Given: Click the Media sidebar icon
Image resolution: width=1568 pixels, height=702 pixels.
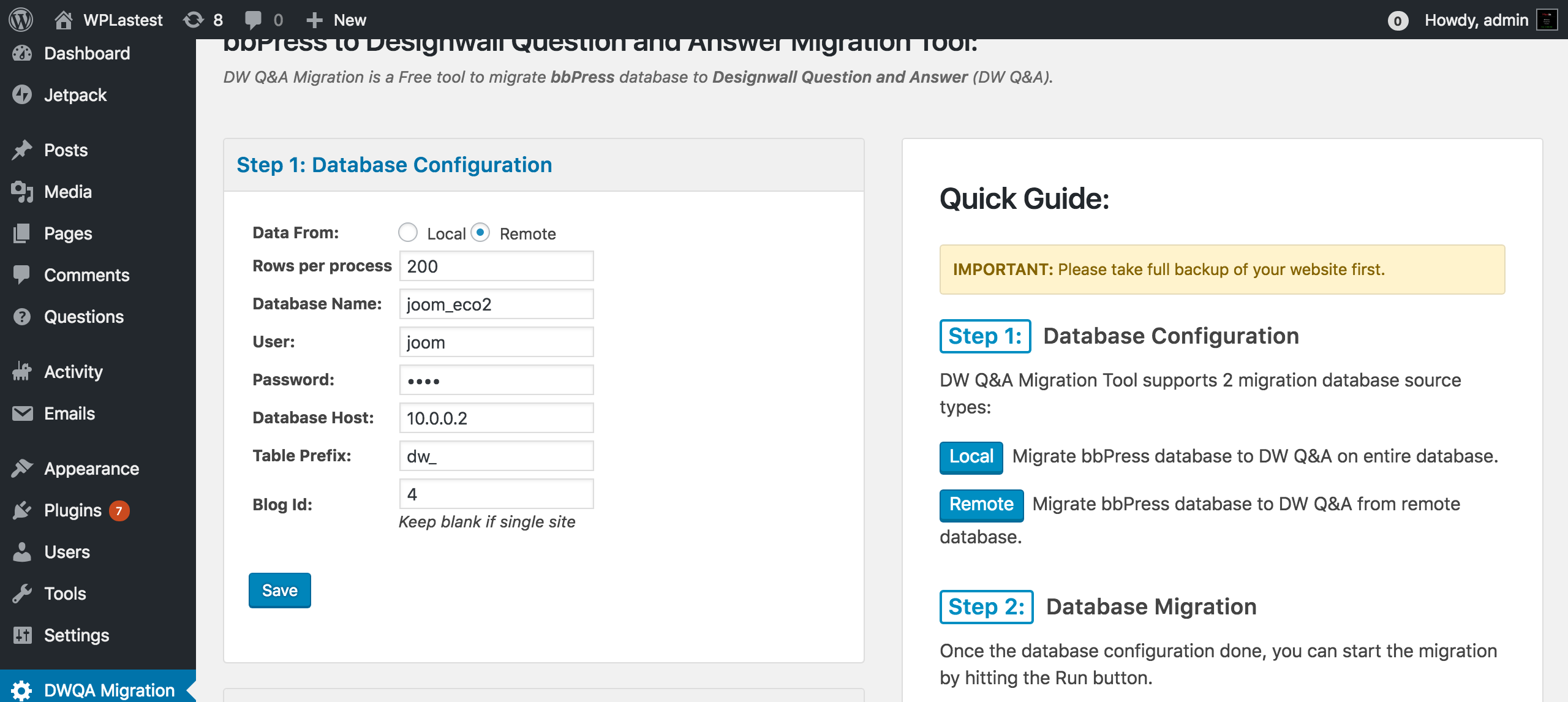Looking at the screenshot, I should tap(22, 192).
